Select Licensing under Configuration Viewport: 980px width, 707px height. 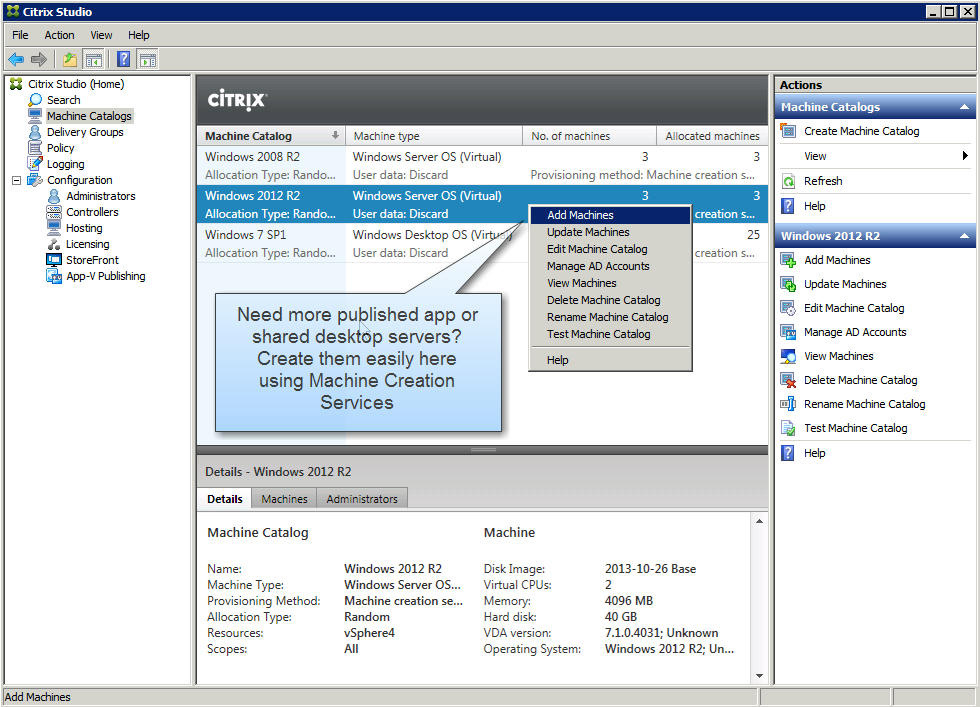[x=88, y=244]
